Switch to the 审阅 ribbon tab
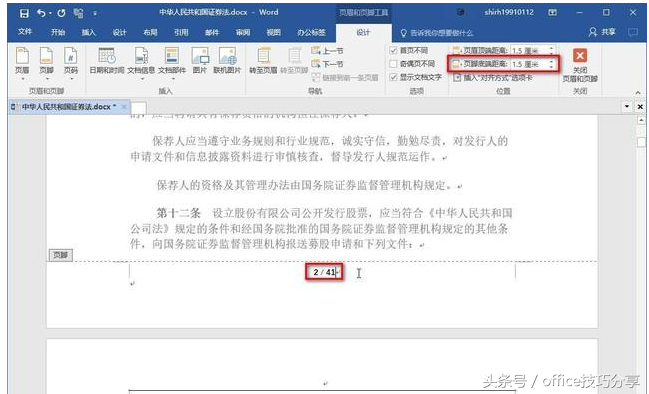Screen dimensions: 649x394 pyautogui.click(x=243, y=32)
